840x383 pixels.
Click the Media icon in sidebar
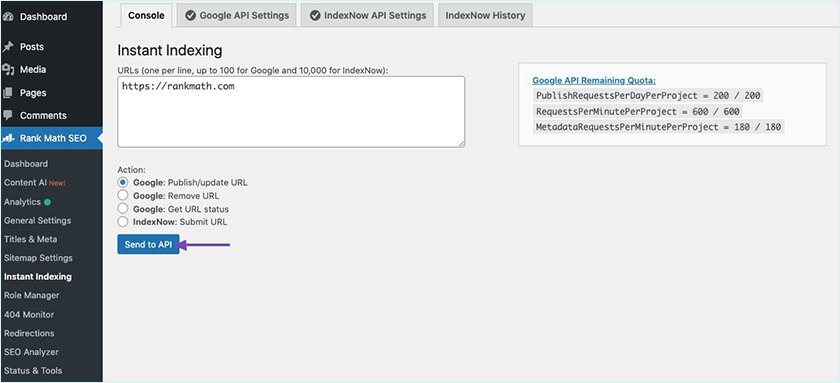click(x=8, y=69)
